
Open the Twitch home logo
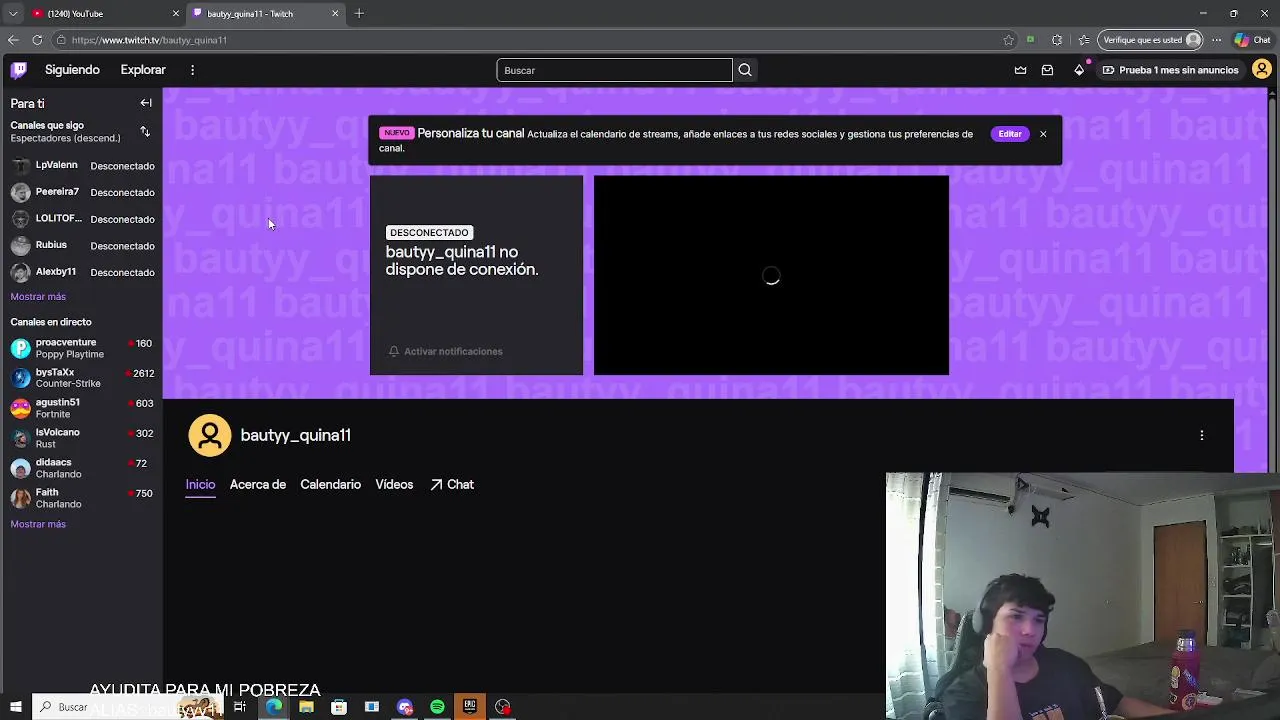(19, 70)
